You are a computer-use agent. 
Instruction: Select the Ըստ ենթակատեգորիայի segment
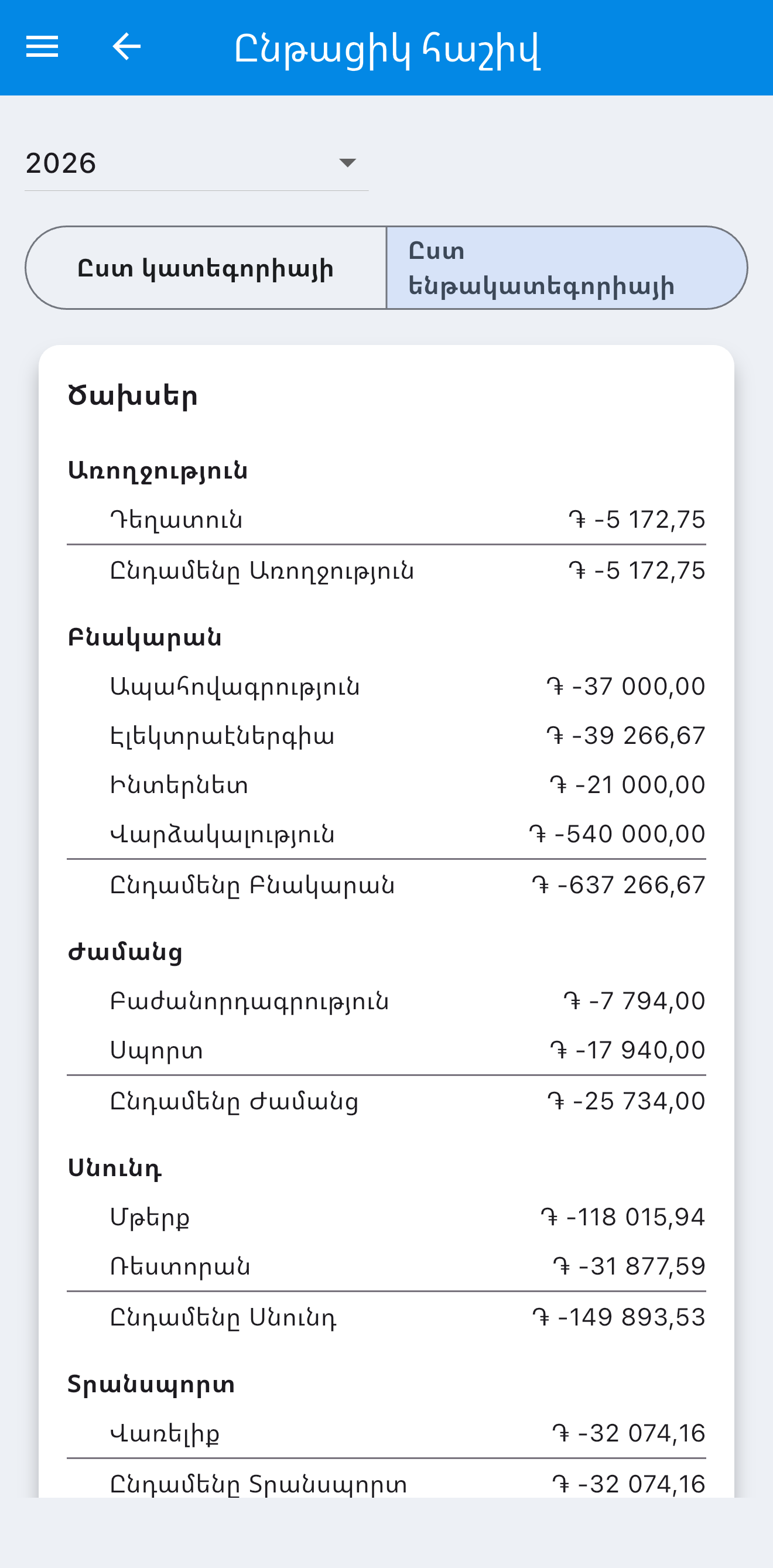[x=567, y=268]
